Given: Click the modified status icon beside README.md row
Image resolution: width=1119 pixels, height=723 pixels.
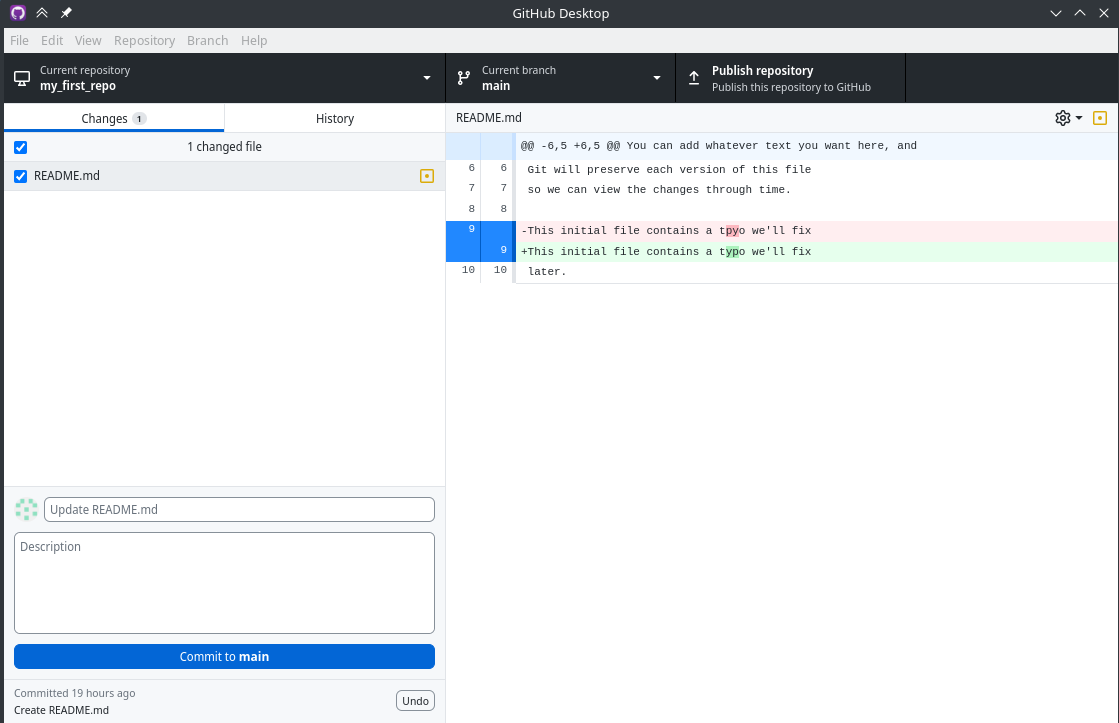Looking at the screenshot, I should pyautogui.click(x=427, y=176).
